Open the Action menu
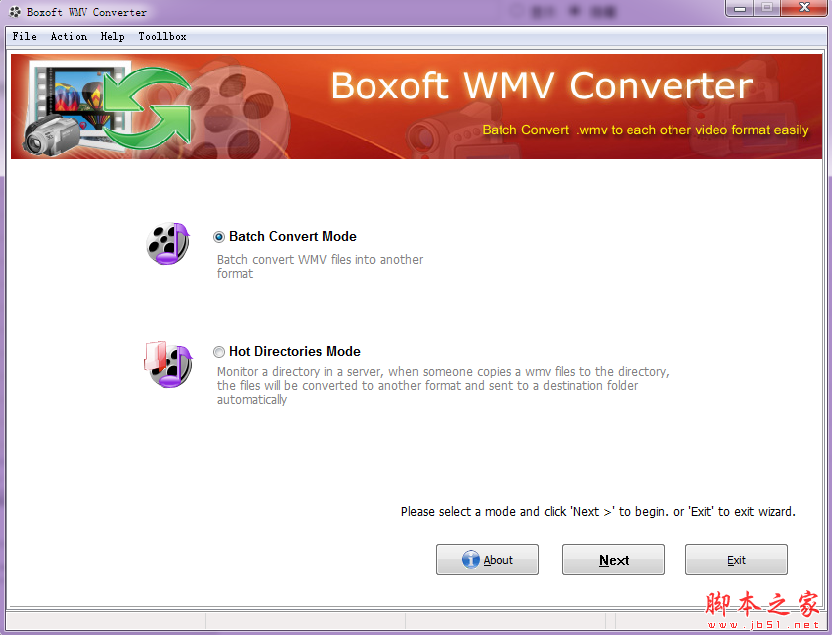Viewport: 832px width, 636px height. point(68,36)
